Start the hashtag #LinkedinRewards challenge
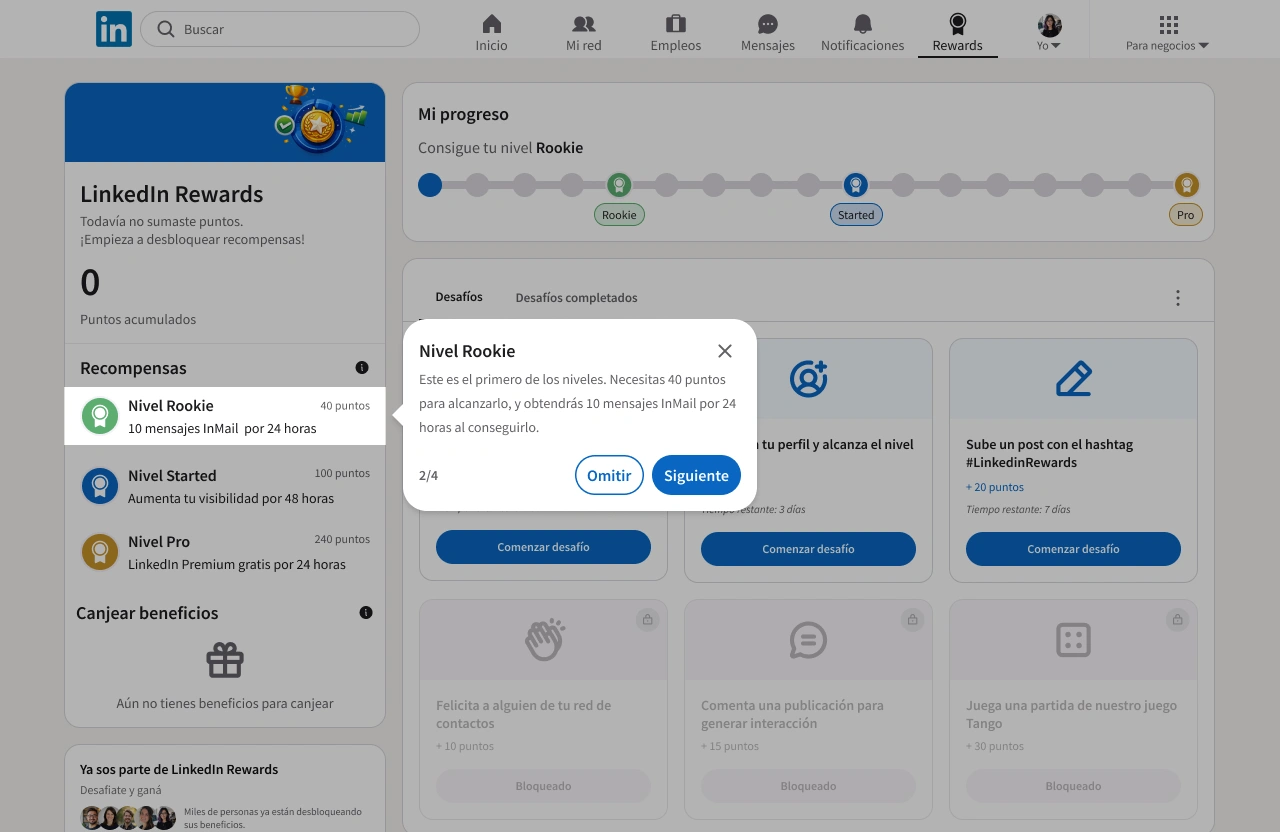Screen dimensions: 1280x832 pyautogui.click(x=1073, y=548)
